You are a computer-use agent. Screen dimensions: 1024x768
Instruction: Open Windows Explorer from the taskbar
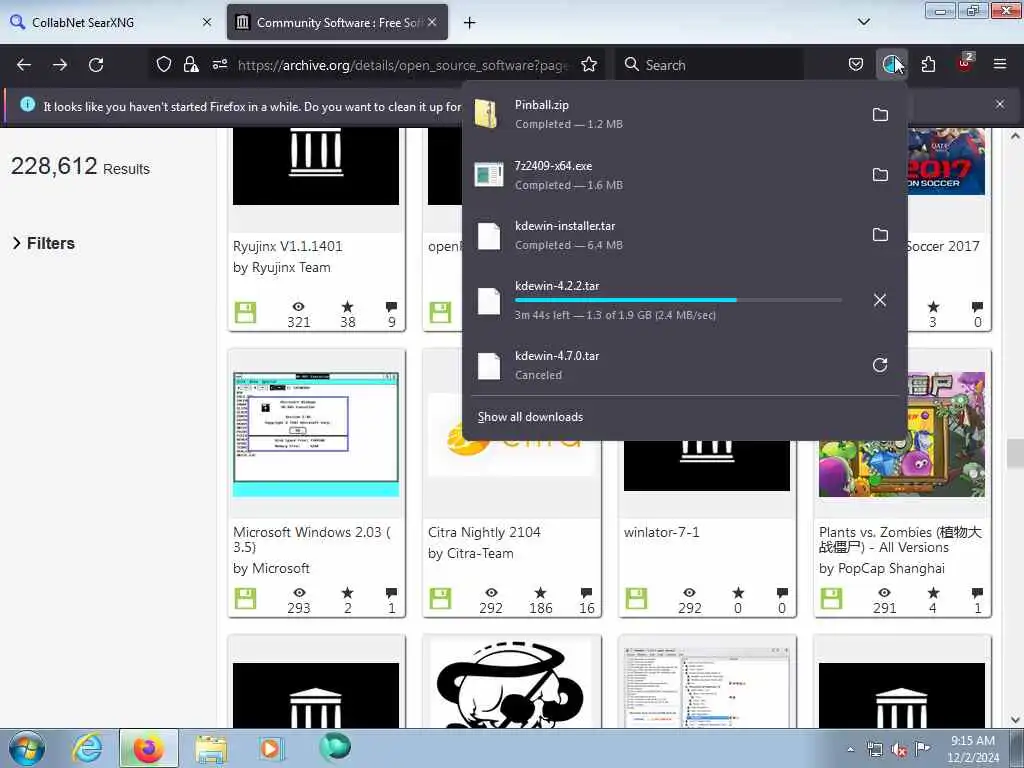pos(210,748)
